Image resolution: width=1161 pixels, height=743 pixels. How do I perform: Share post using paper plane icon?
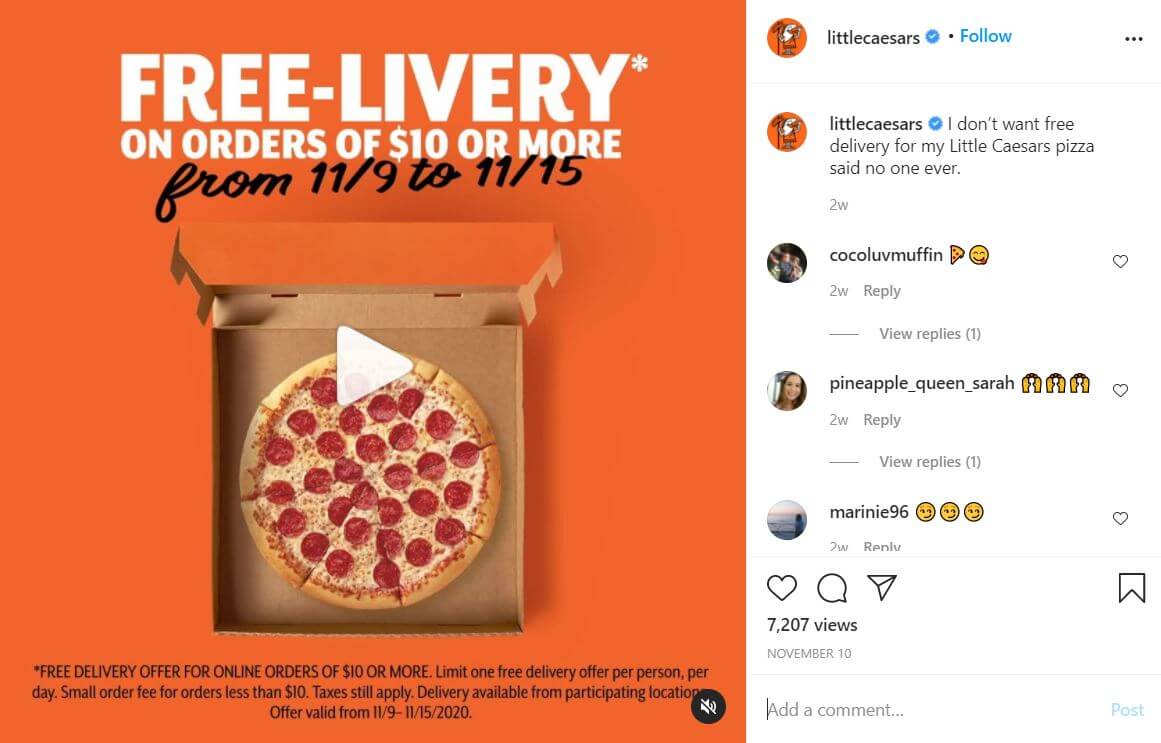(x=882, y=587)
